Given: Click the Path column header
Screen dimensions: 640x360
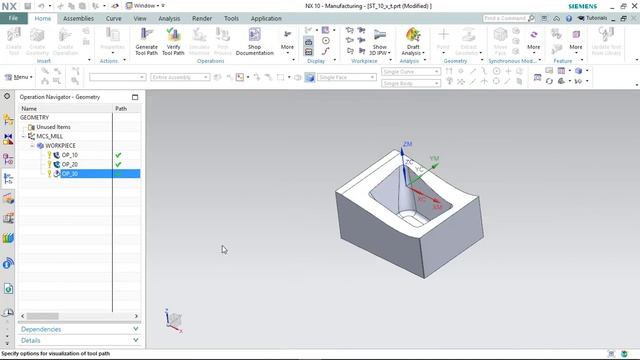Looking at the screenshot, I should tap(127, 109).
